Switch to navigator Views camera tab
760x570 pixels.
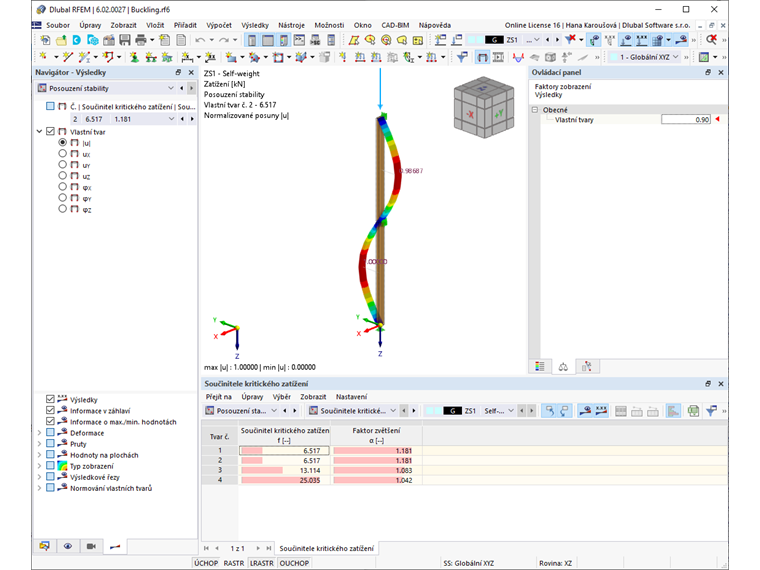[91, 546]
